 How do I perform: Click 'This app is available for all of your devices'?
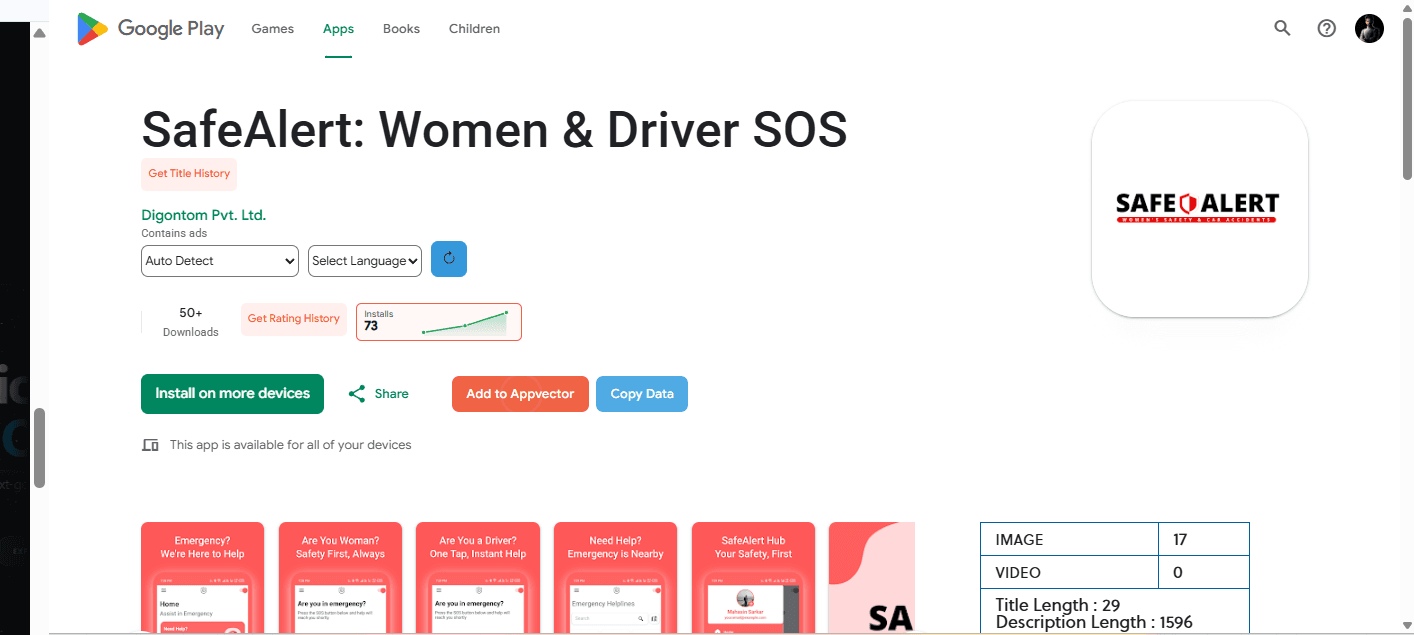(290, 445)
